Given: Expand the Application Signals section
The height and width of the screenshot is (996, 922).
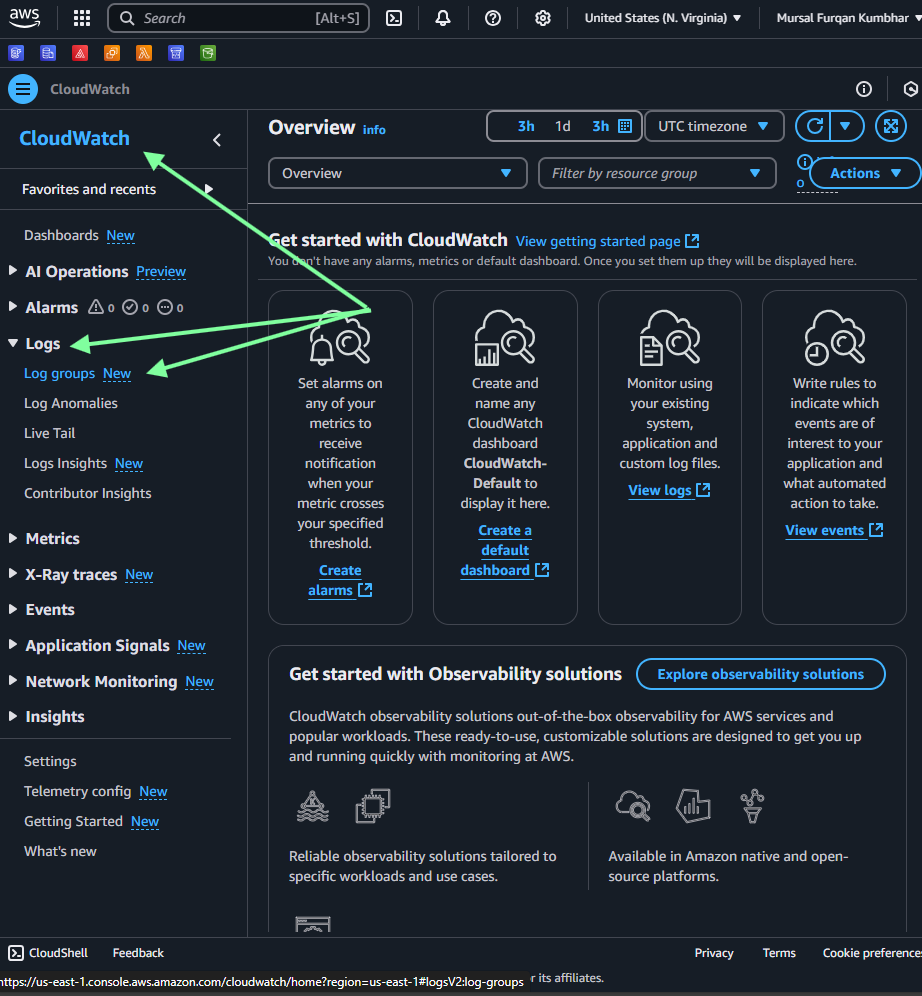Looking at the screenshot, I should (13, 645).
